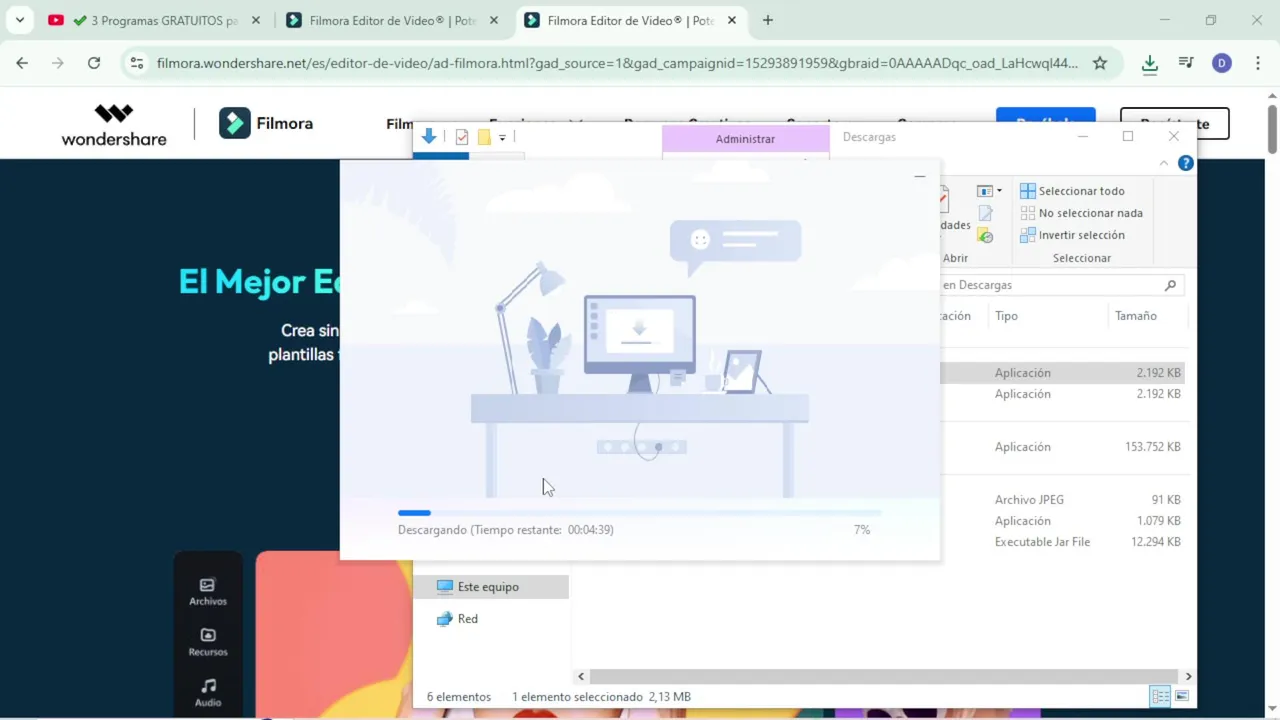Image resolution: width=1280 pixels, height=720 pixels.
Task: Open the Wondershare logo link
Action: [114, 124]
